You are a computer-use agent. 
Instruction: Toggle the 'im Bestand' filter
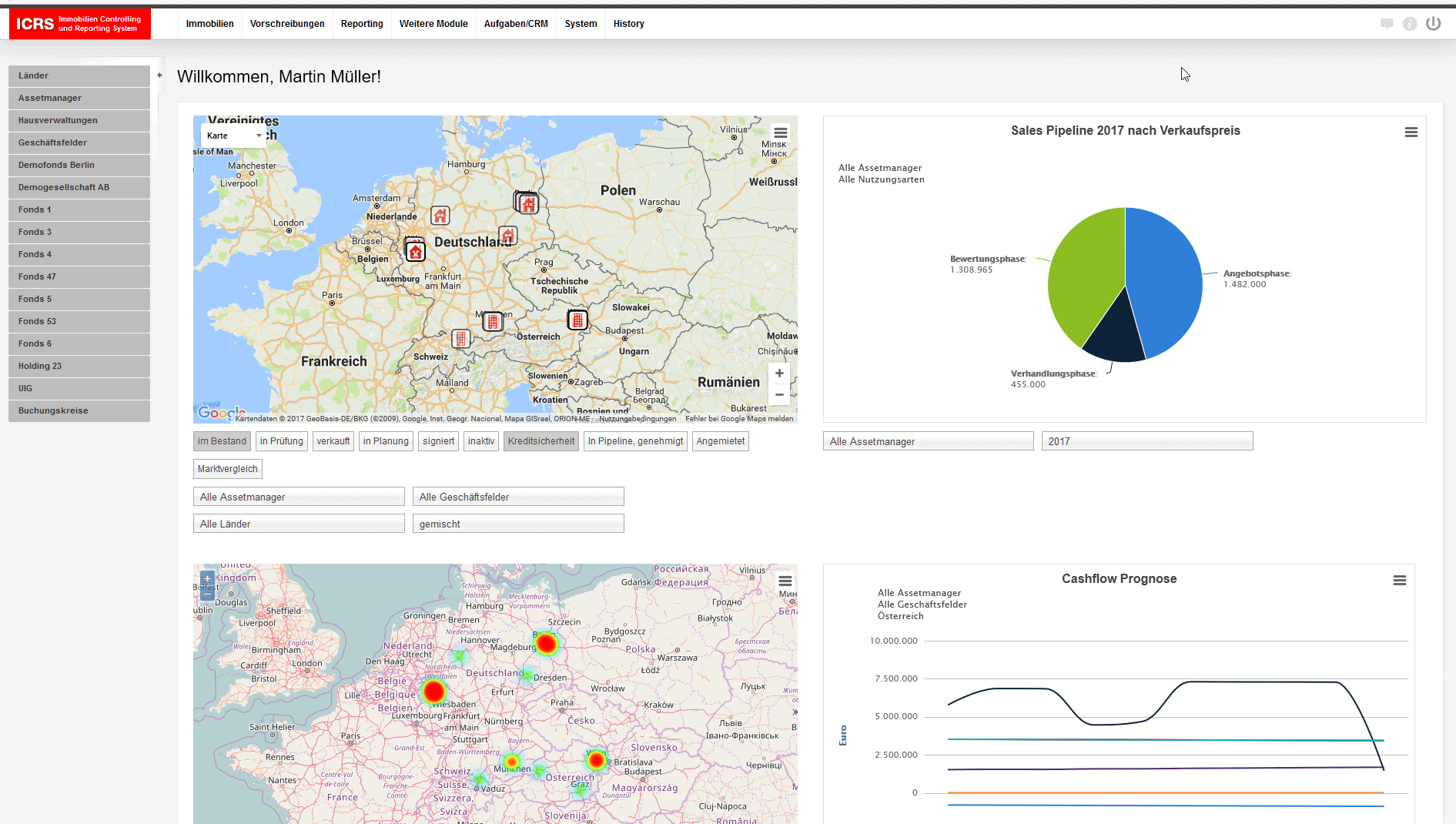(x=222, y=441)
